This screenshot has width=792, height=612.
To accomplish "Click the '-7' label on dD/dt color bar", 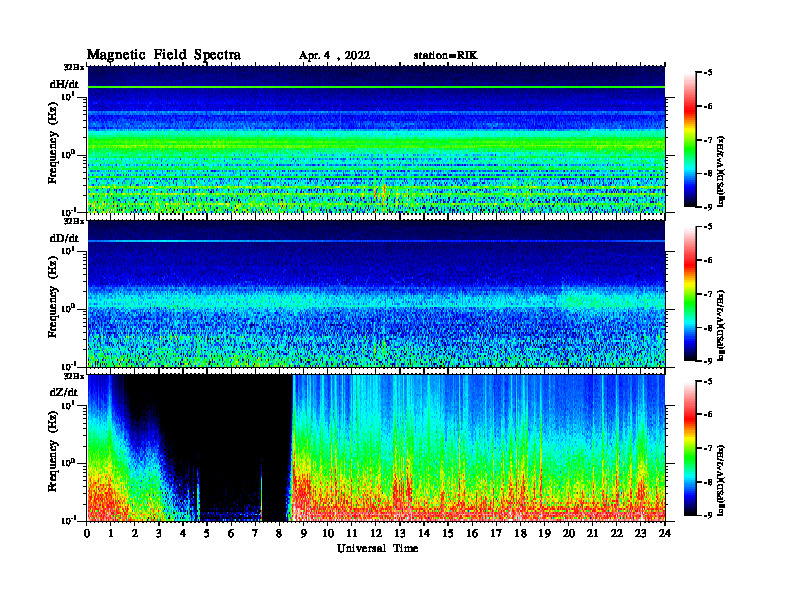I will [x=708, y=294].
